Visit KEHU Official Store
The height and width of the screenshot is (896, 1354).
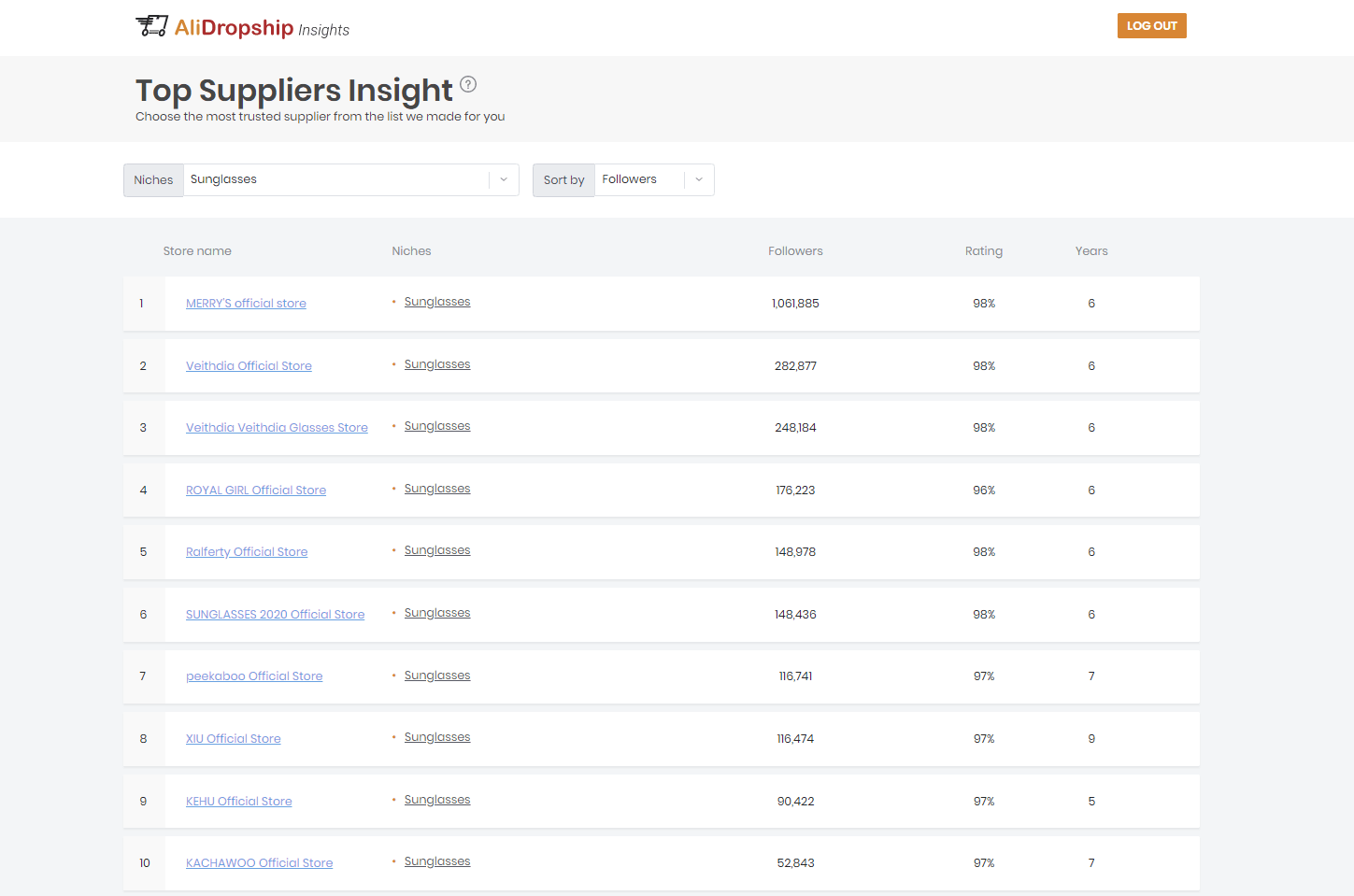point(238,801)
